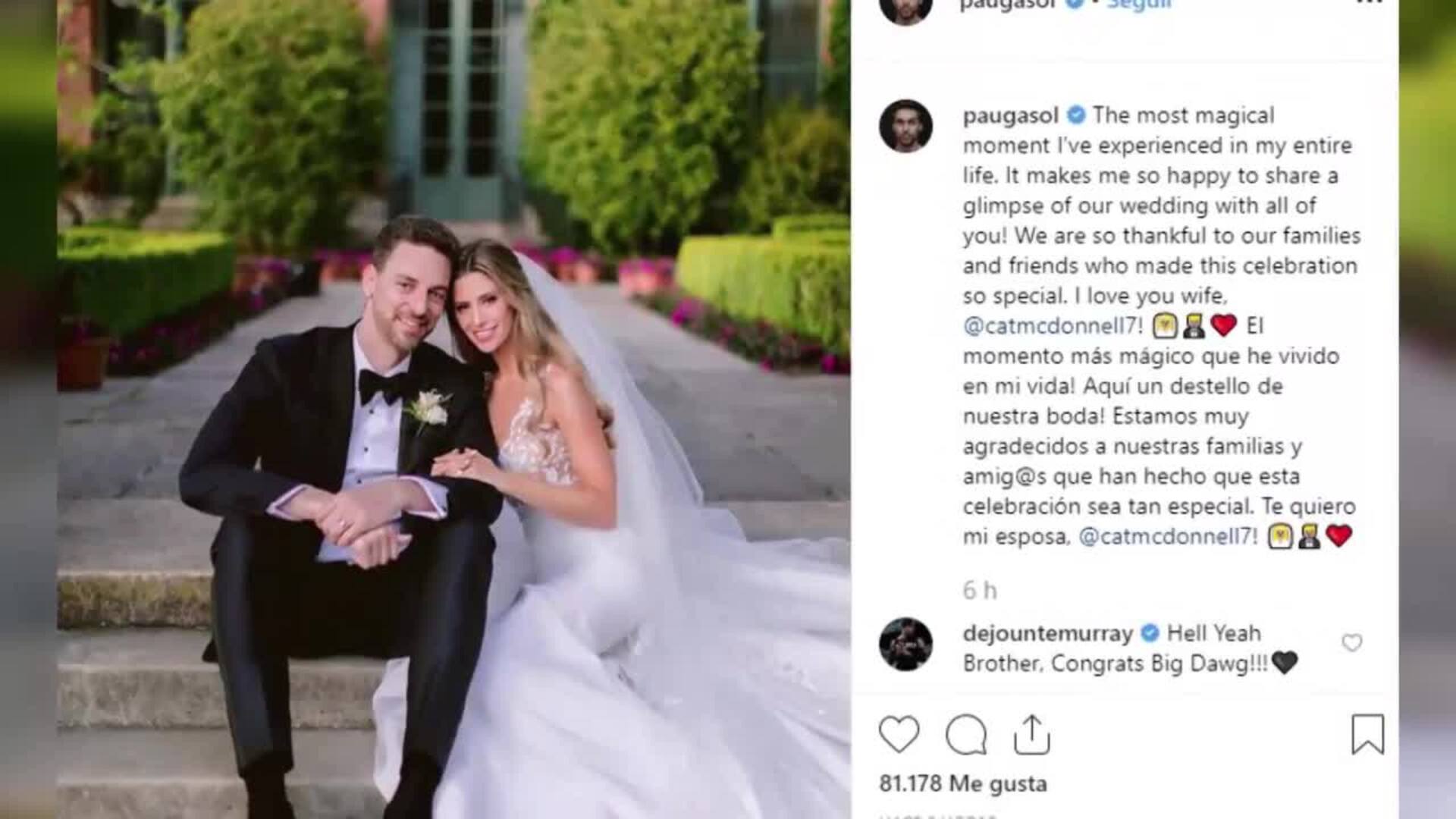This screenshot has width=1456, height=819.
Task: Click Seguir to follow paugasol
Action: tap(1138, 5)
